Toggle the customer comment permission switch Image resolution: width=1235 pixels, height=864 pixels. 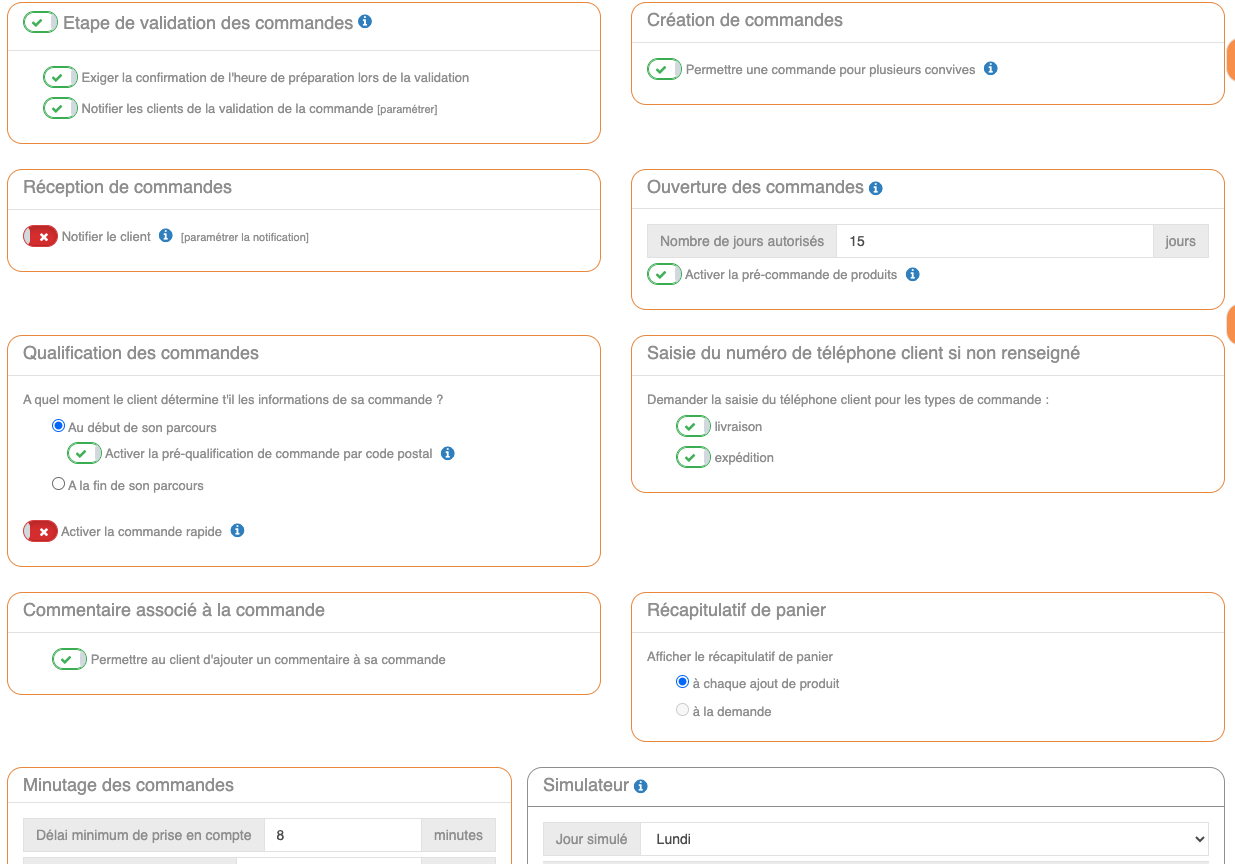[69, 660]
